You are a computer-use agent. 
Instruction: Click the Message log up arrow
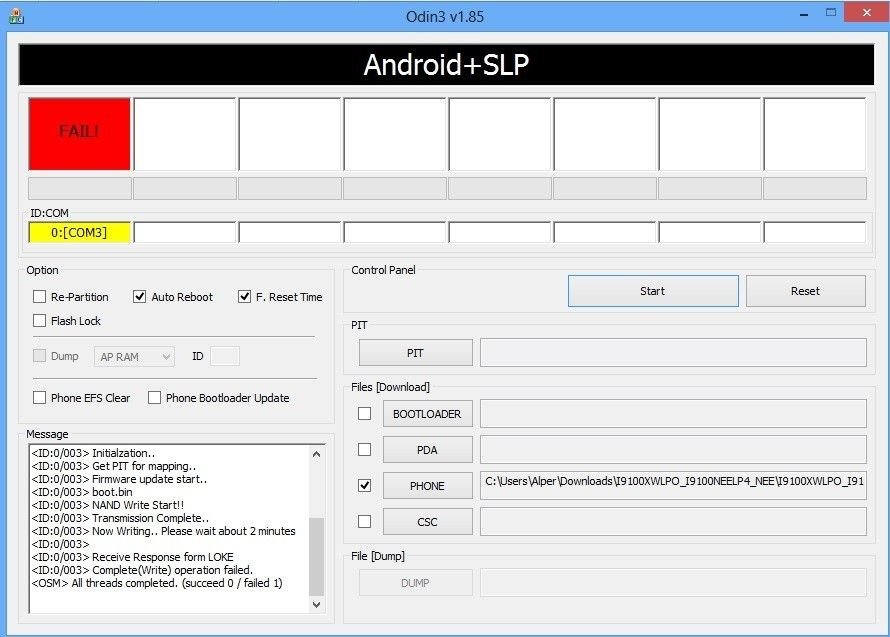click(317, 454)
